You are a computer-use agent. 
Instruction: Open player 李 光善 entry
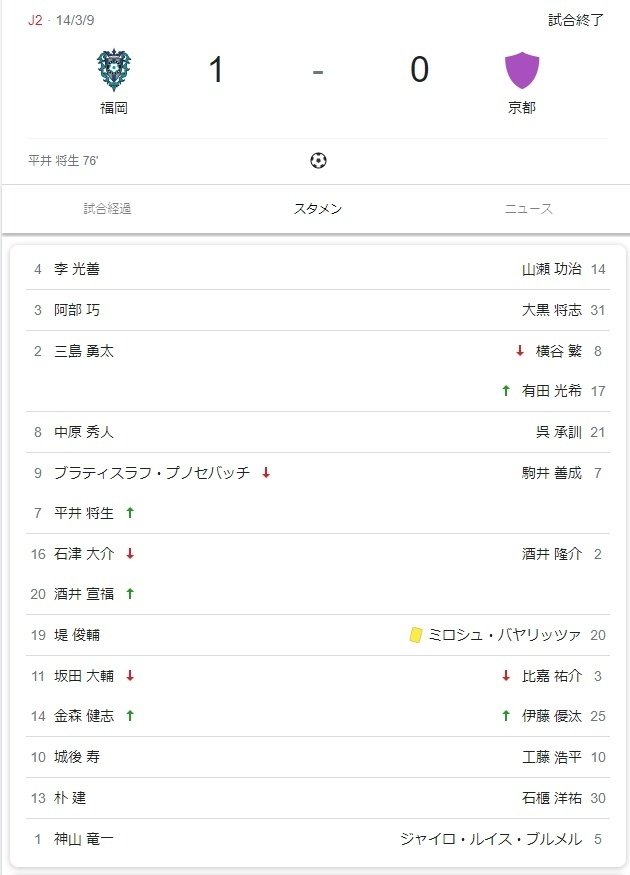point(77,269)
